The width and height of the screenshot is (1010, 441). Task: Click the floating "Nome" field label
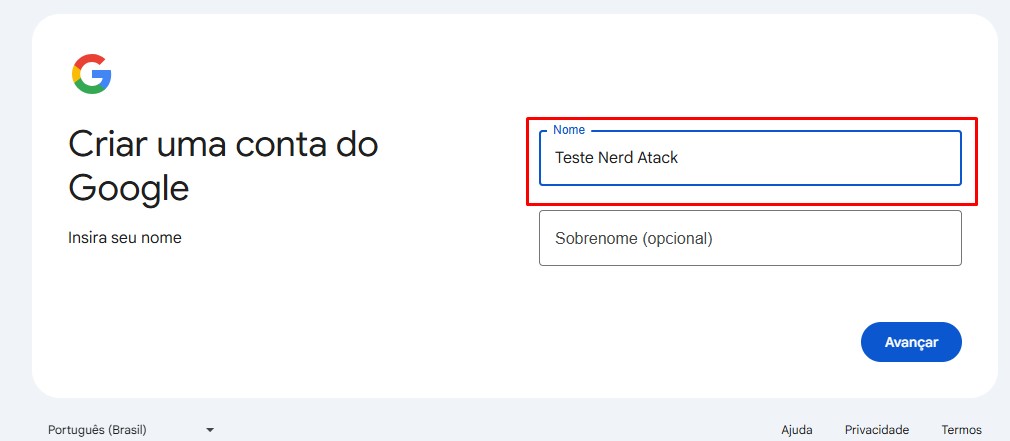coord(569,131)
